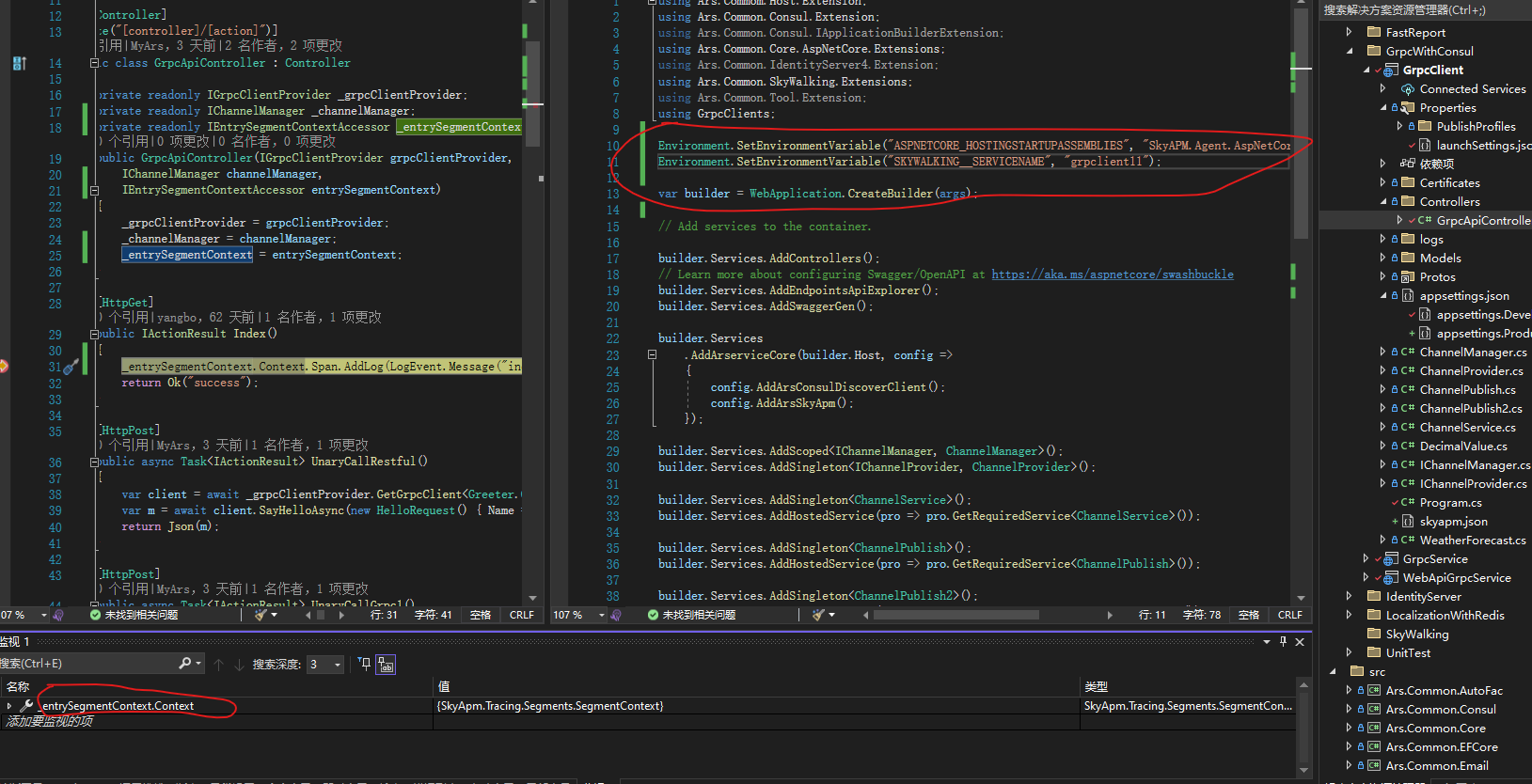The image size is (1532, 784).
Task: Open the search depth dropdown showing 3
Action: pos(325,665)
